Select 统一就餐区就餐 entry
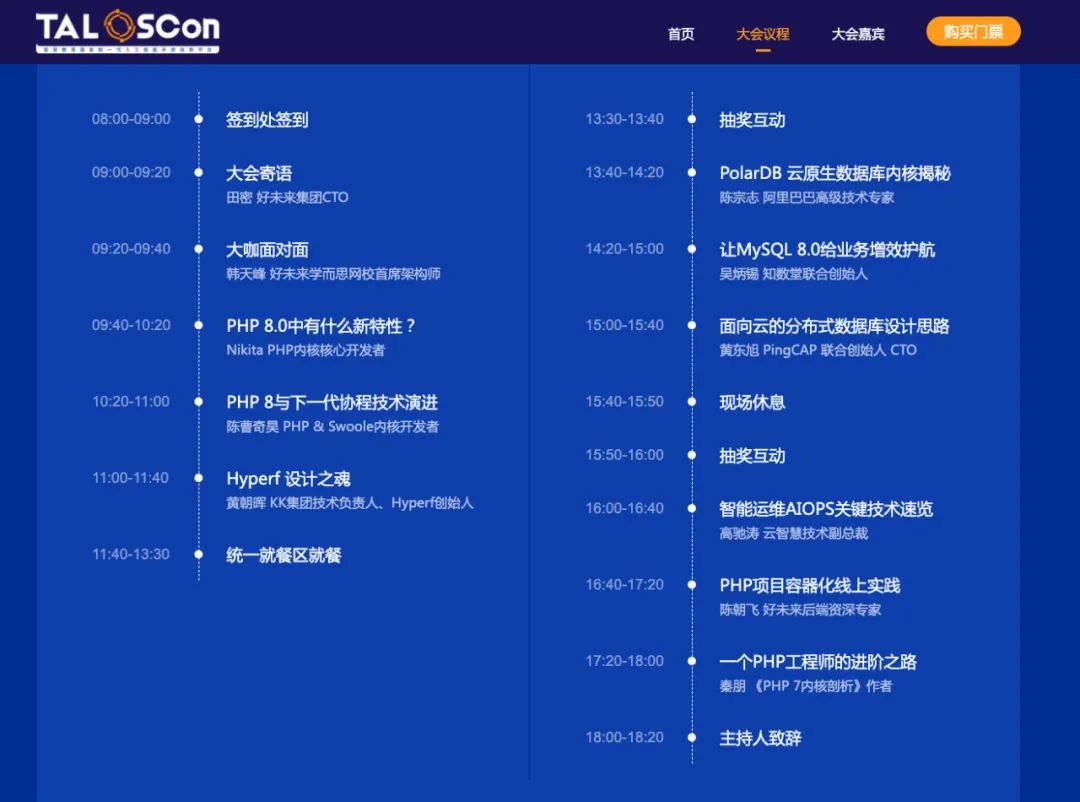Viewport: 1080px width, 802px height. click(284, 555)
